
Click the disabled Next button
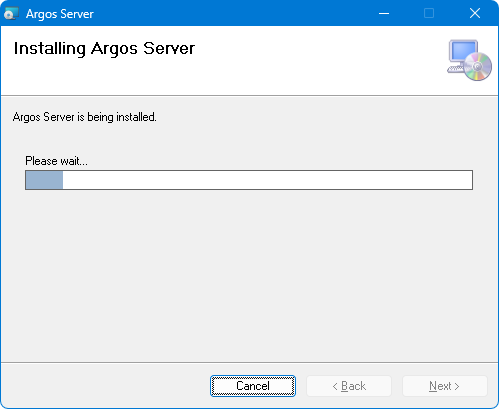[445, 386]
